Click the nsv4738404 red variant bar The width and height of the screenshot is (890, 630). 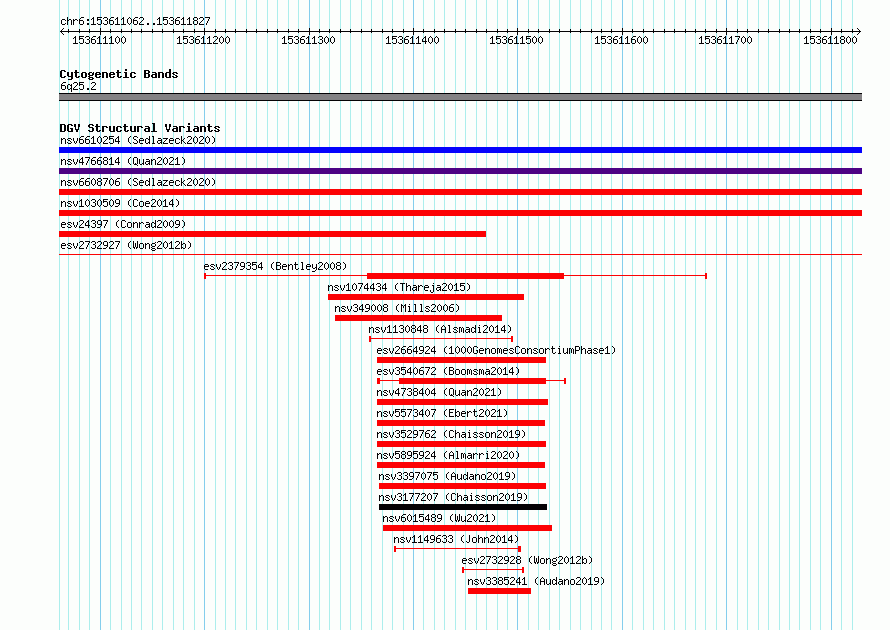(x=463, y=402)
